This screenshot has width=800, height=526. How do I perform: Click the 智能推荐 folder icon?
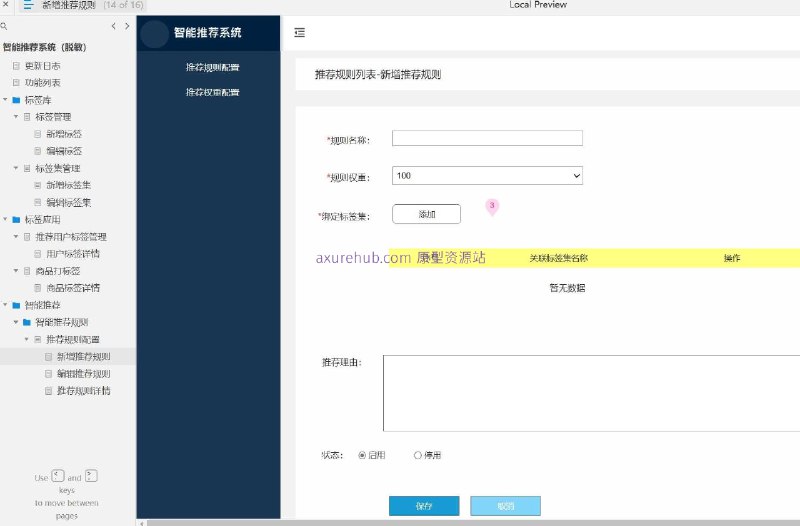[x=16, y=306]
